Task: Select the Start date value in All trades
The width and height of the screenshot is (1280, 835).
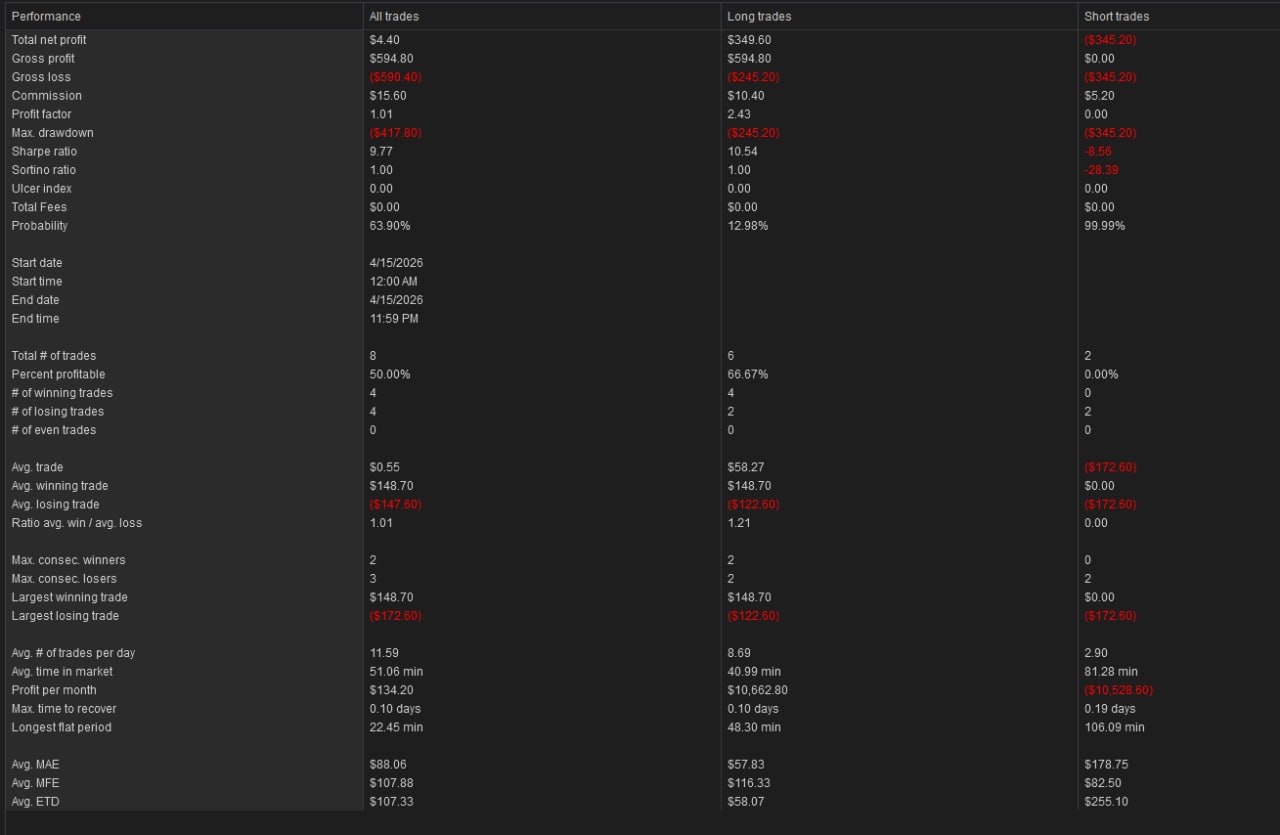Action: (x=396, y=263)
